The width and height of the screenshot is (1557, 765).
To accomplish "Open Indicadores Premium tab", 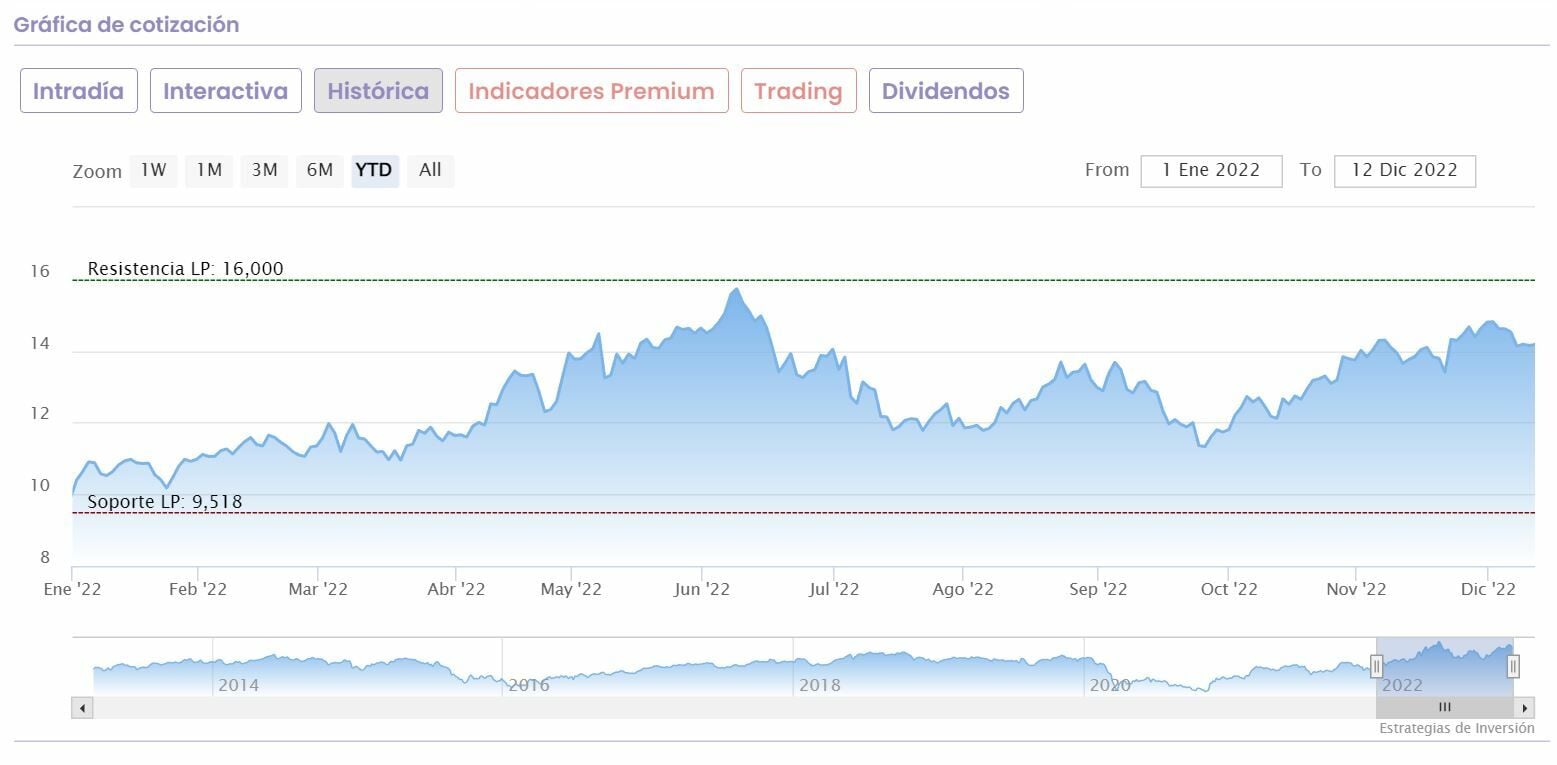I will (591, 91).
